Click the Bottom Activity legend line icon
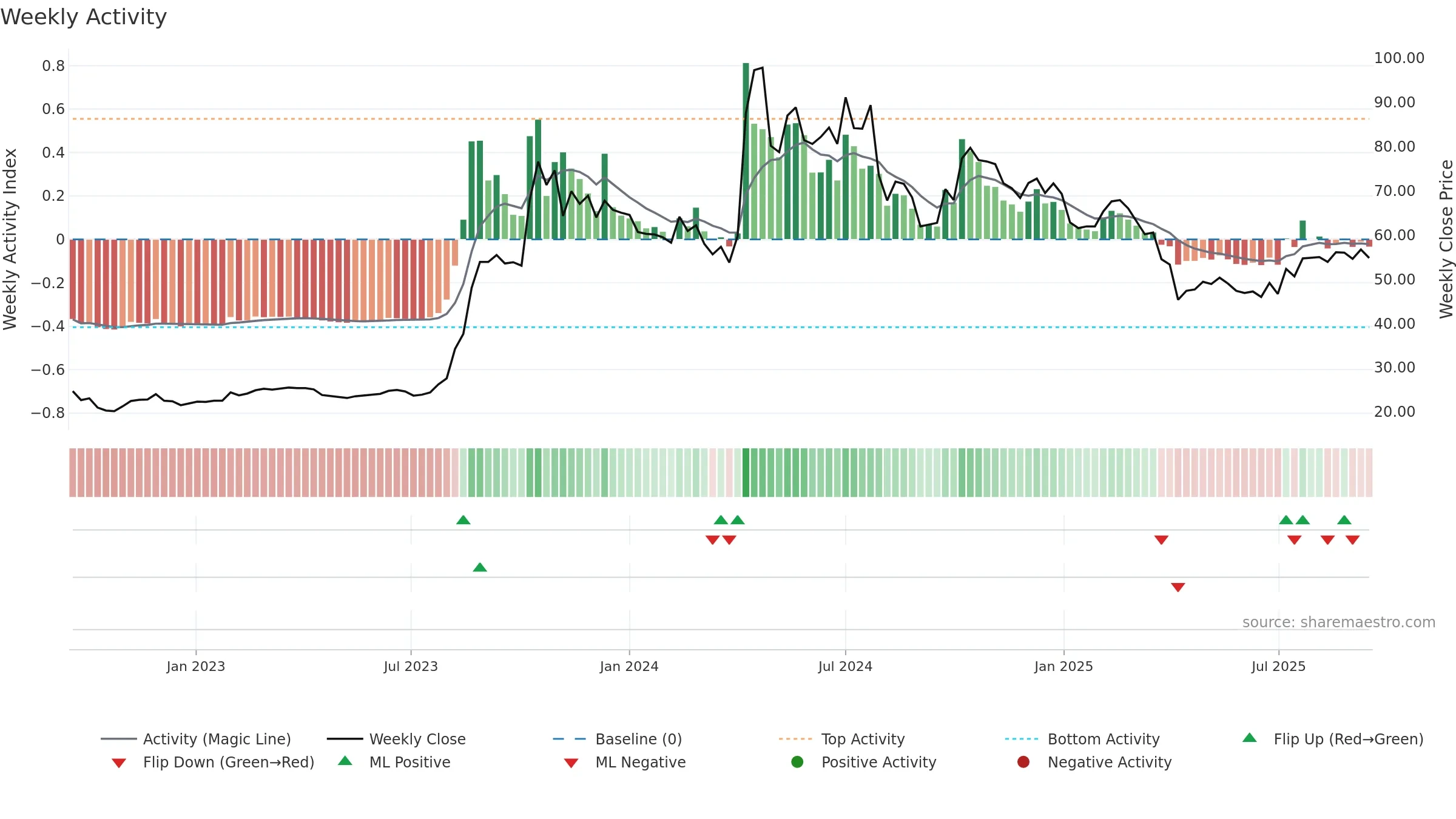Image resolution: width=1456 pixels, height=819 pixels. tap(1021, 739)
